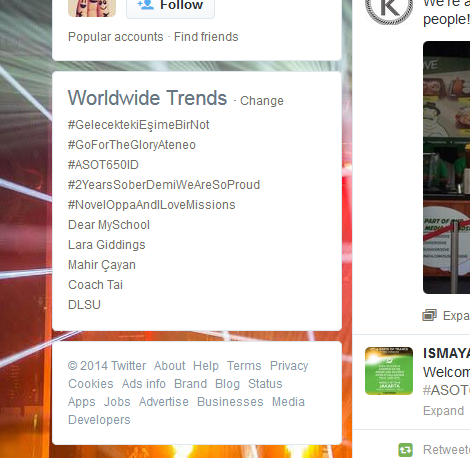Open trend #NovelOppaAndILoveMissions

point(152,205)
